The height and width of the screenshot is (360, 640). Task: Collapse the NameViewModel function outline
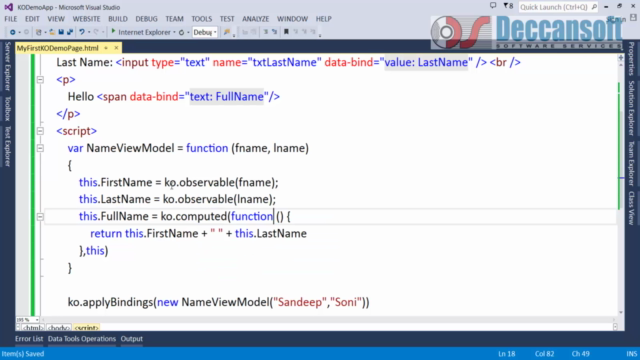[x=40, y=148]
